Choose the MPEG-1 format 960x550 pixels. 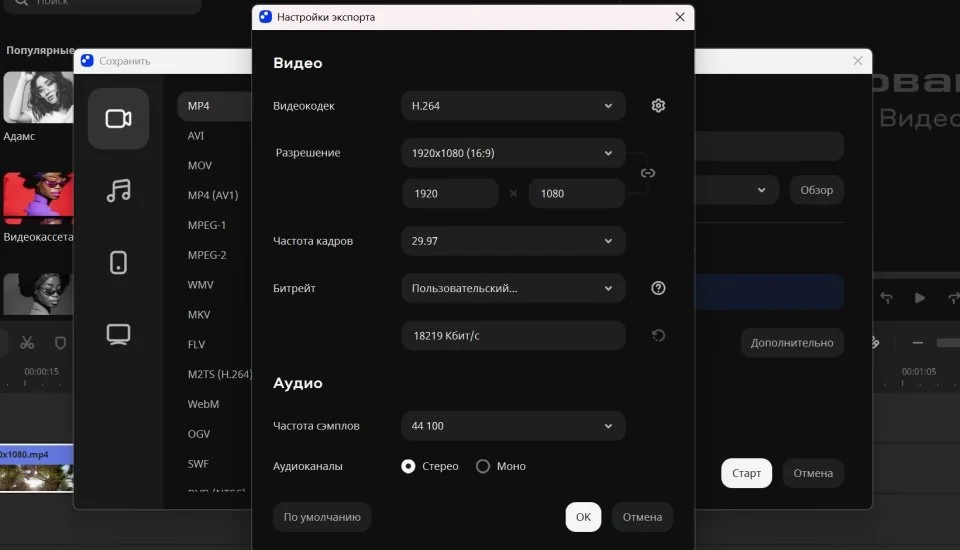coord(207,225)
